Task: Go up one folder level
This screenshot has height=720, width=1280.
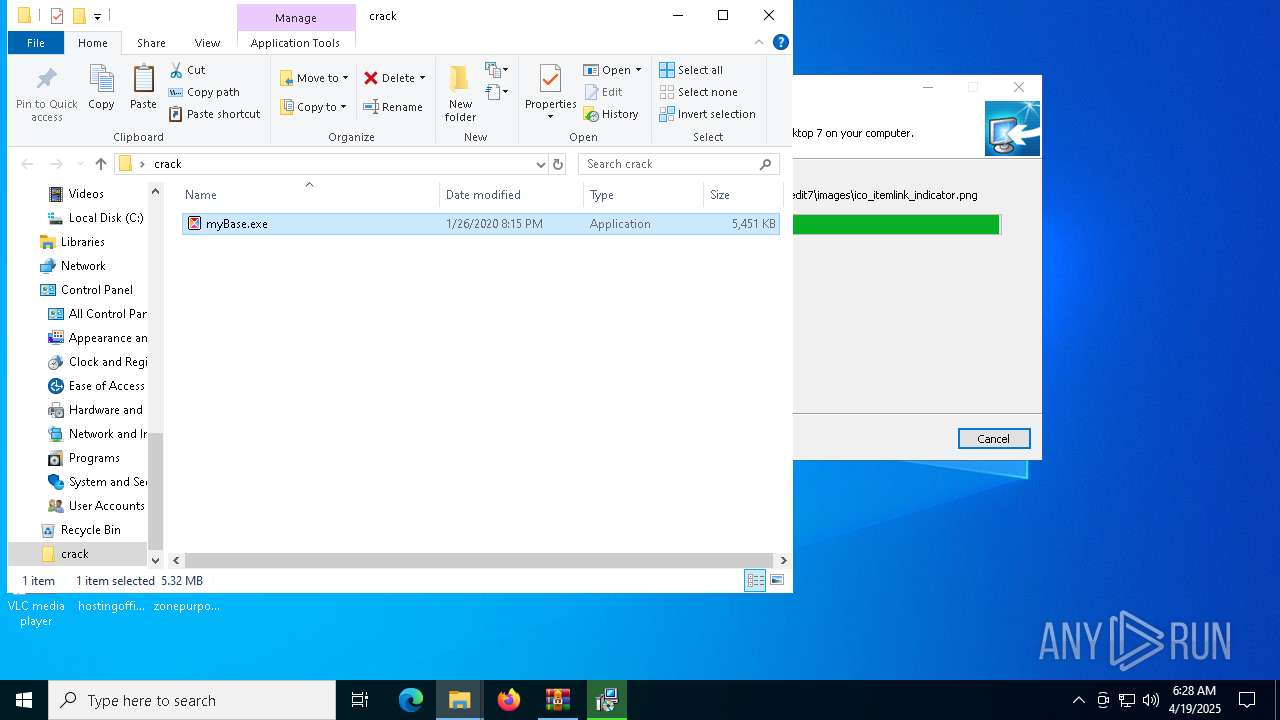Action: [100, 164]
